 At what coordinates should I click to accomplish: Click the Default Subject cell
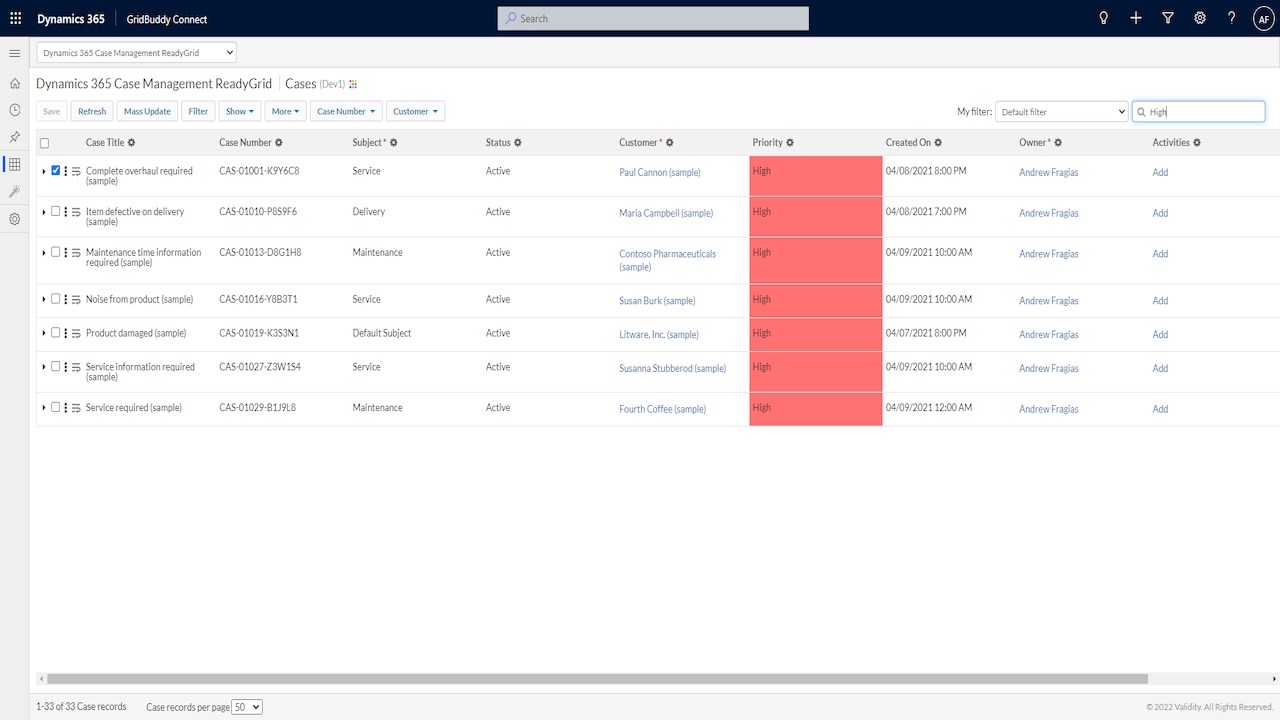click(x=382, y=333)
